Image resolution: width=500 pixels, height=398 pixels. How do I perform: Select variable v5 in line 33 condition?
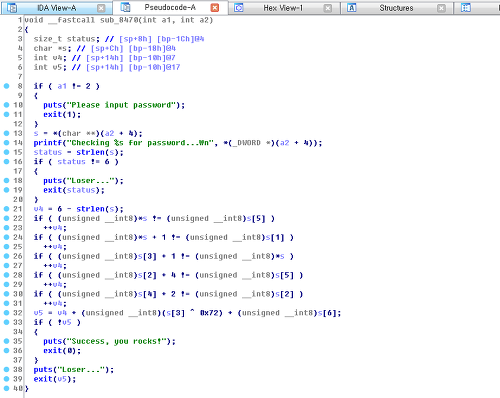[67, 322]
